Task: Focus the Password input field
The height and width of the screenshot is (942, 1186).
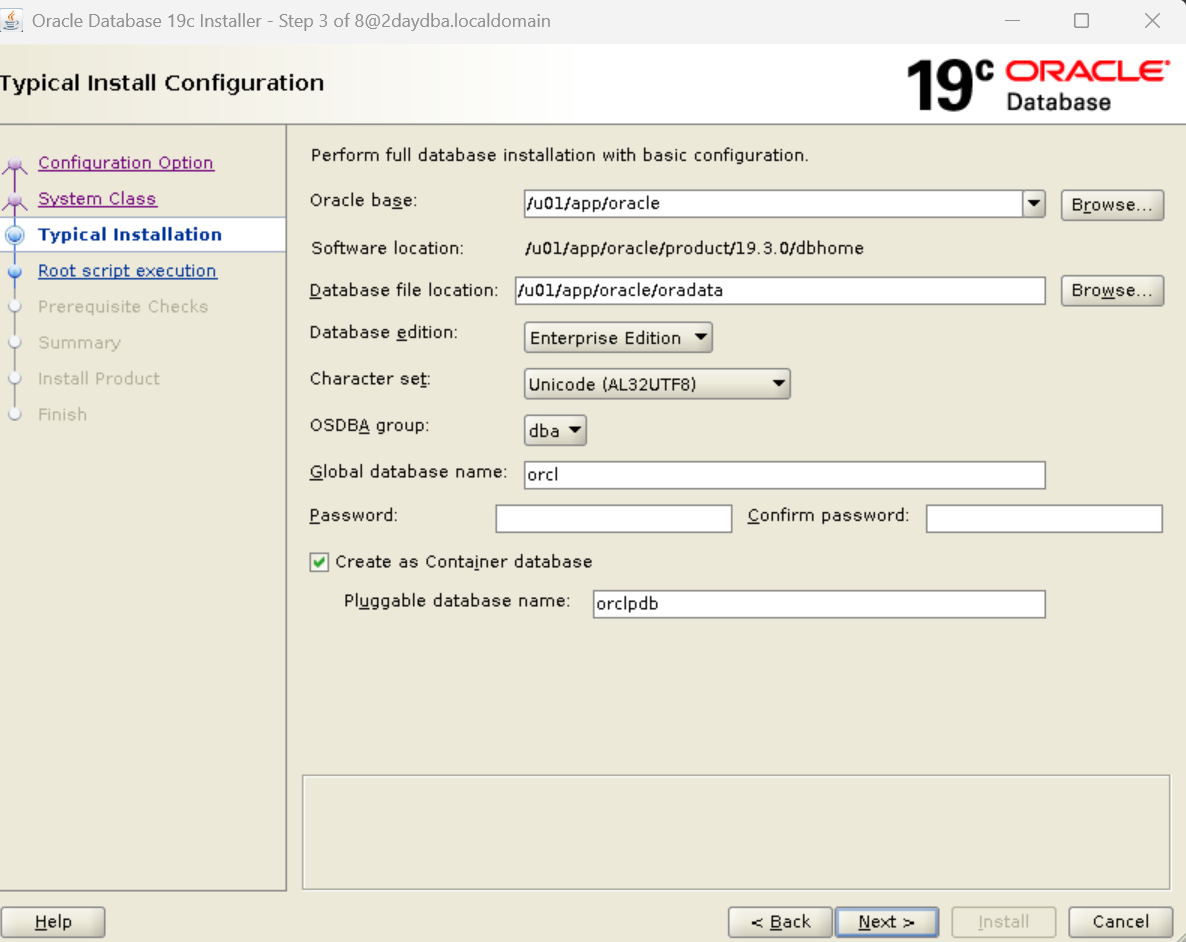Action: [613, 518]
